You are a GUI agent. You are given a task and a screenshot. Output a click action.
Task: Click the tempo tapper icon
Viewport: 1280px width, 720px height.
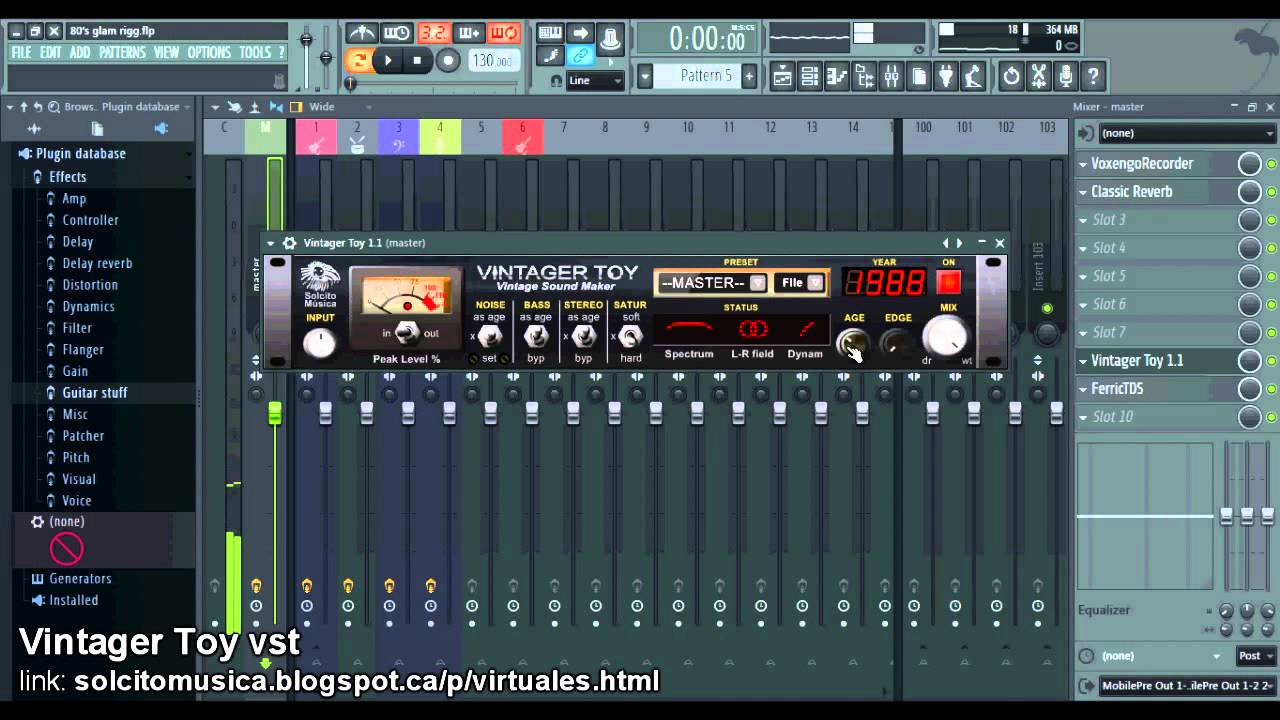972,76
